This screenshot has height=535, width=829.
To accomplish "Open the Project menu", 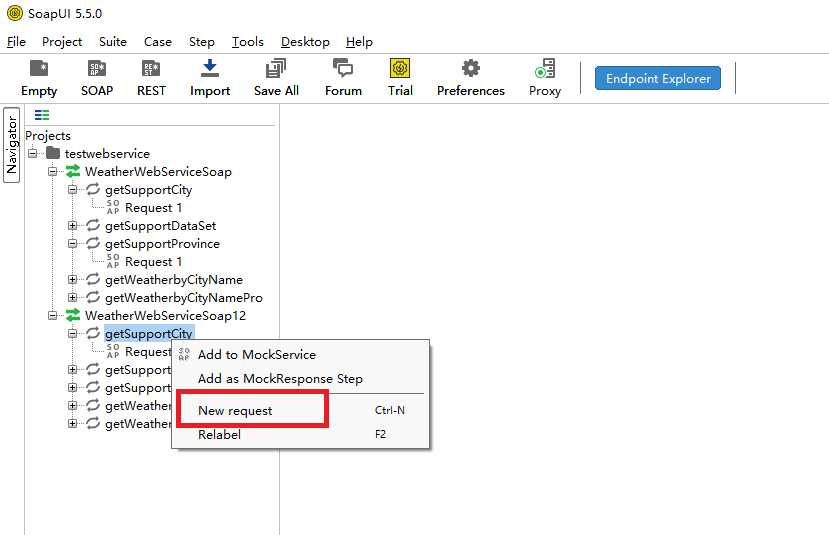I will (x=62, y=42).
